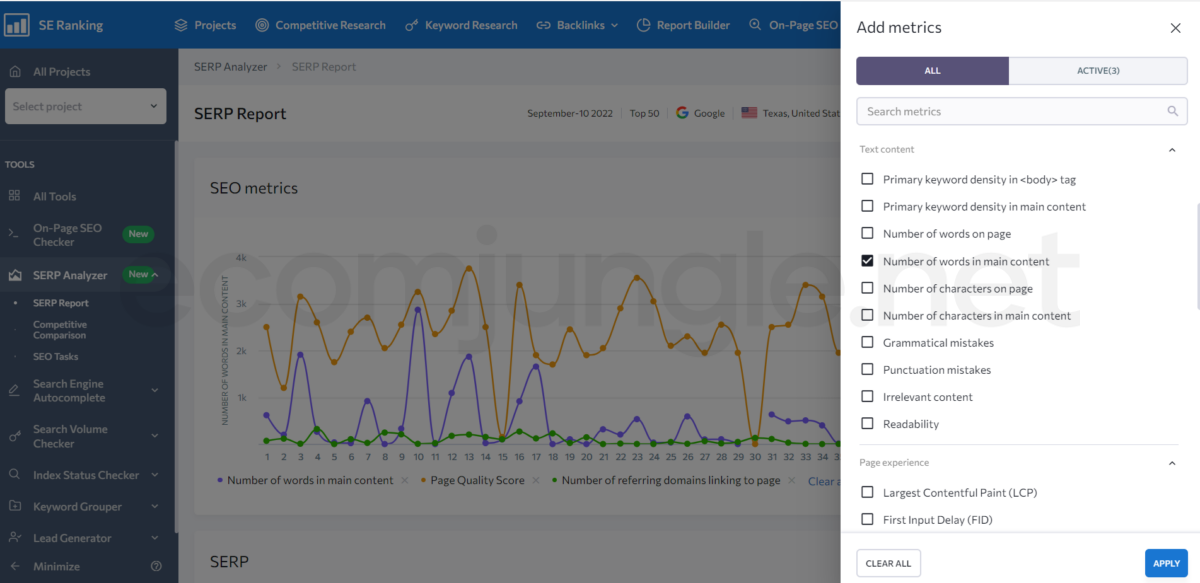Click the Index Status Checker icon

(x=14, y=475)
